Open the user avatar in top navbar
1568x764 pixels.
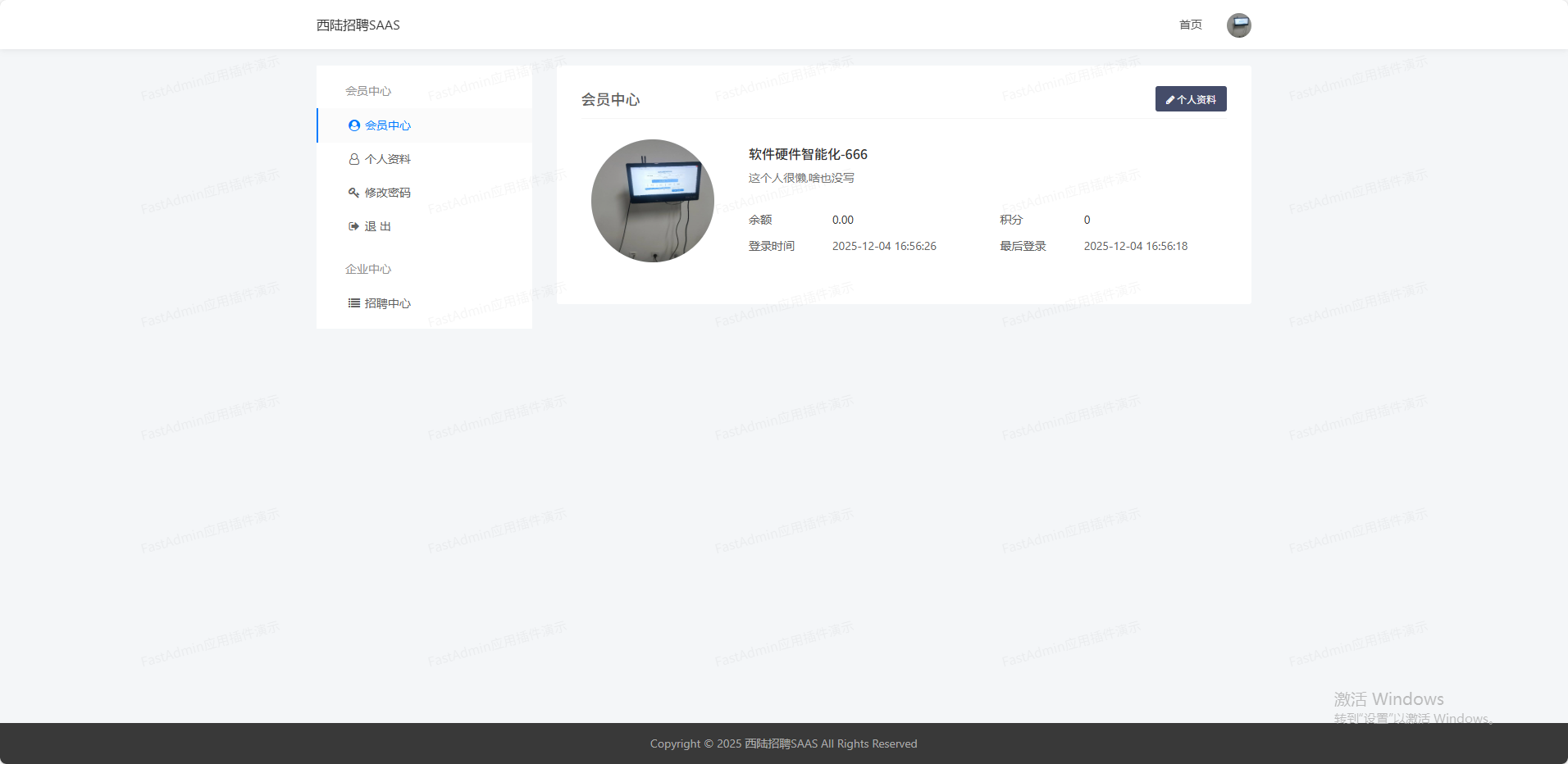coord(1238,25)
